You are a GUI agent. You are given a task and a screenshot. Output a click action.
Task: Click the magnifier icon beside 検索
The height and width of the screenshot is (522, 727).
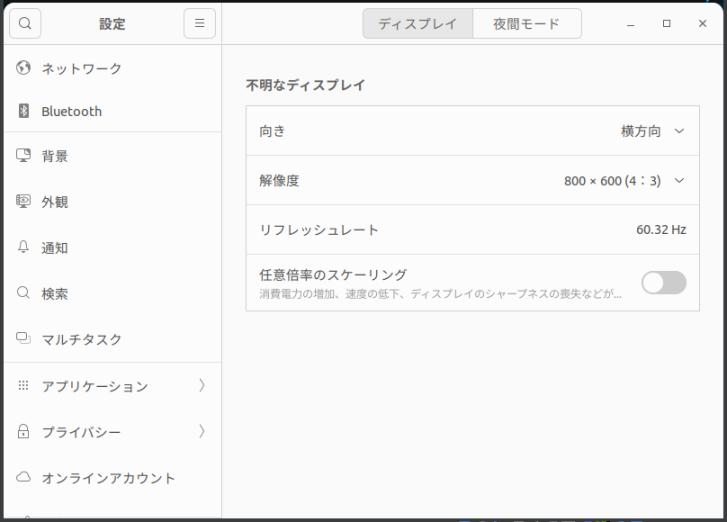click(x=23, y=293)
